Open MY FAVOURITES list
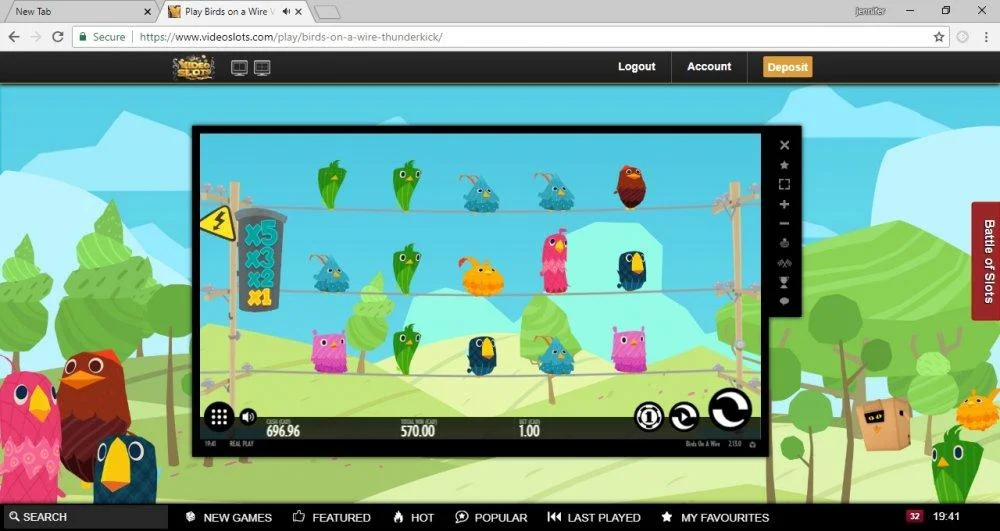Image resolution: width=1000 pixels, height=531 pixels. click(x=715, y=518)
